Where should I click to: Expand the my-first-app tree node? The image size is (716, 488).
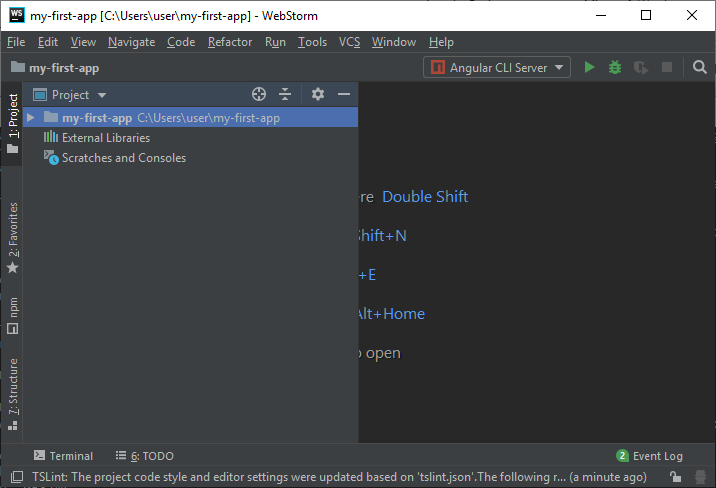coord(31,118)
